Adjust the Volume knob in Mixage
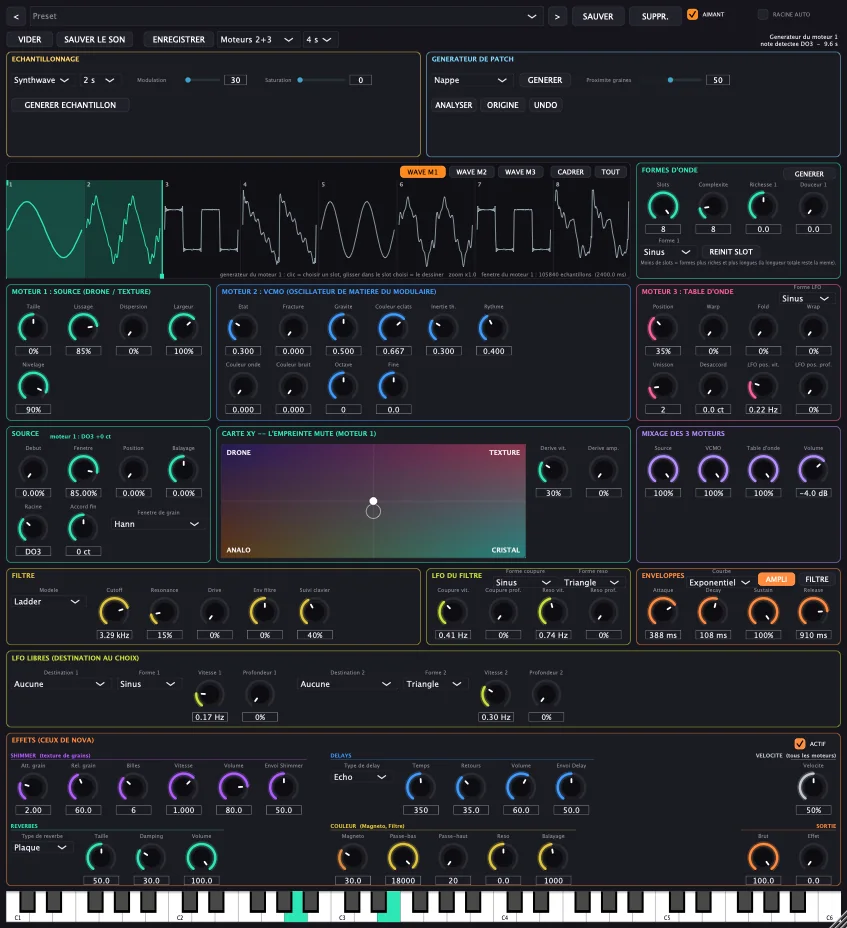 [x=813, y=470]
